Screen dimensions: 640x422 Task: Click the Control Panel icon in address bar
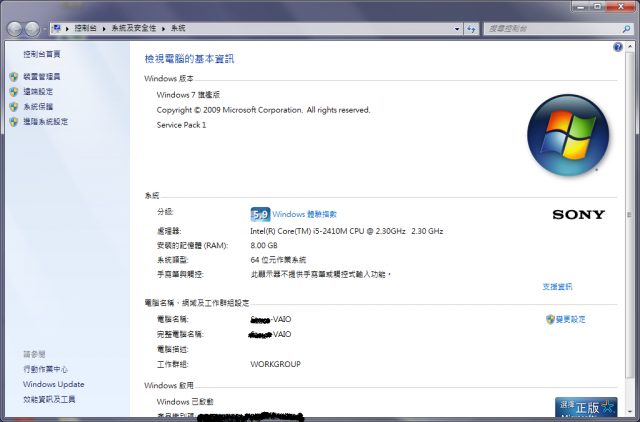click(57, 28)
